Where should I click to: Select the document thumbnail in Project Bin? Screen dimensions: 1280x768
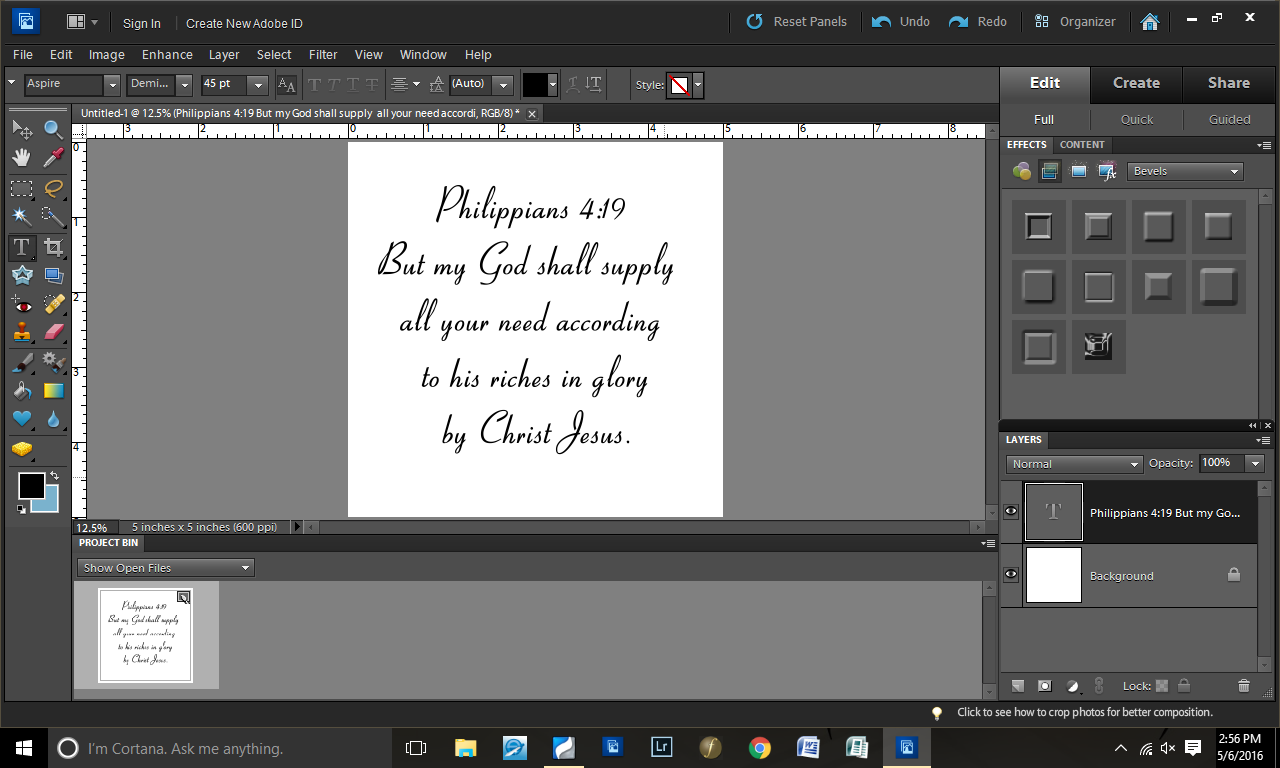click(x=146, y=634)
